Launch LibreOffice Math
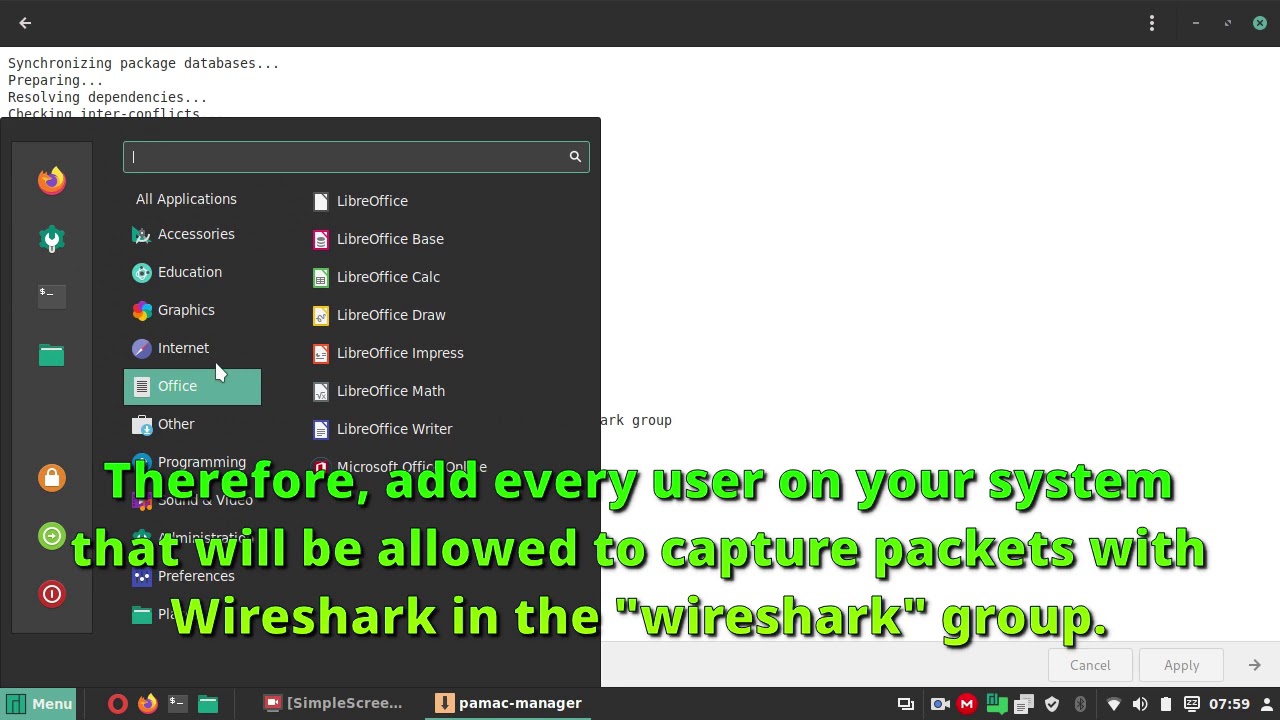 tap(379, 391)
